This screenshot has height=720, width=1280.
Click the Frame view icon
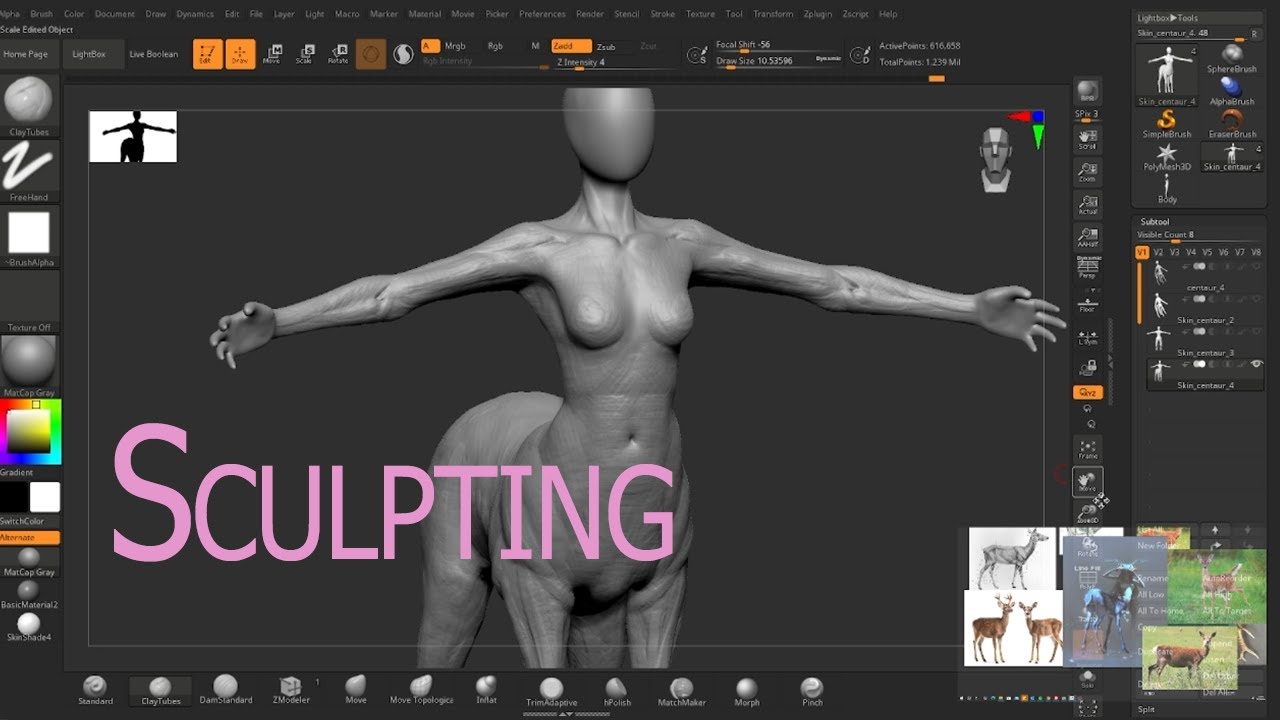1088,449
